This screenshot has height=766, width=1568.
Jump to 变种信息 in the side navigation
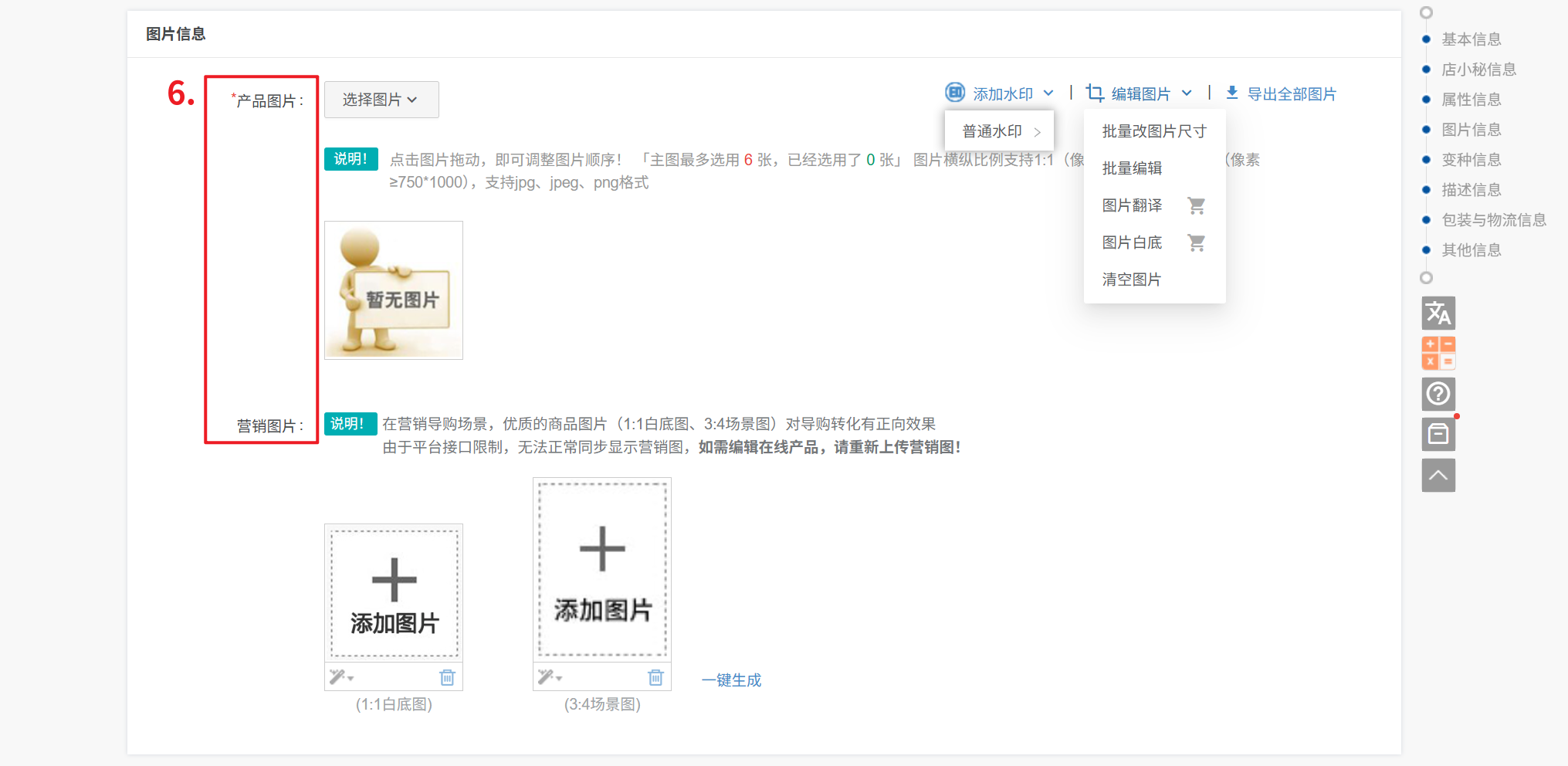(1471, 160)
